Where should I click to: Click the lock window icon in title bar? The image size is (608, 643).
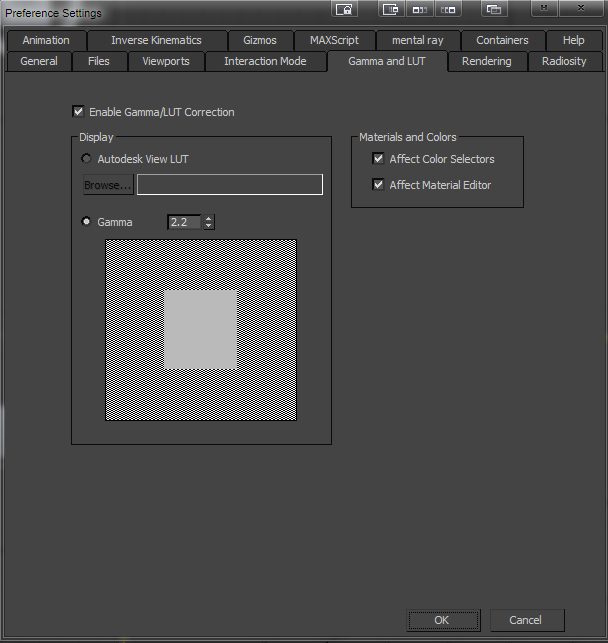344,9
